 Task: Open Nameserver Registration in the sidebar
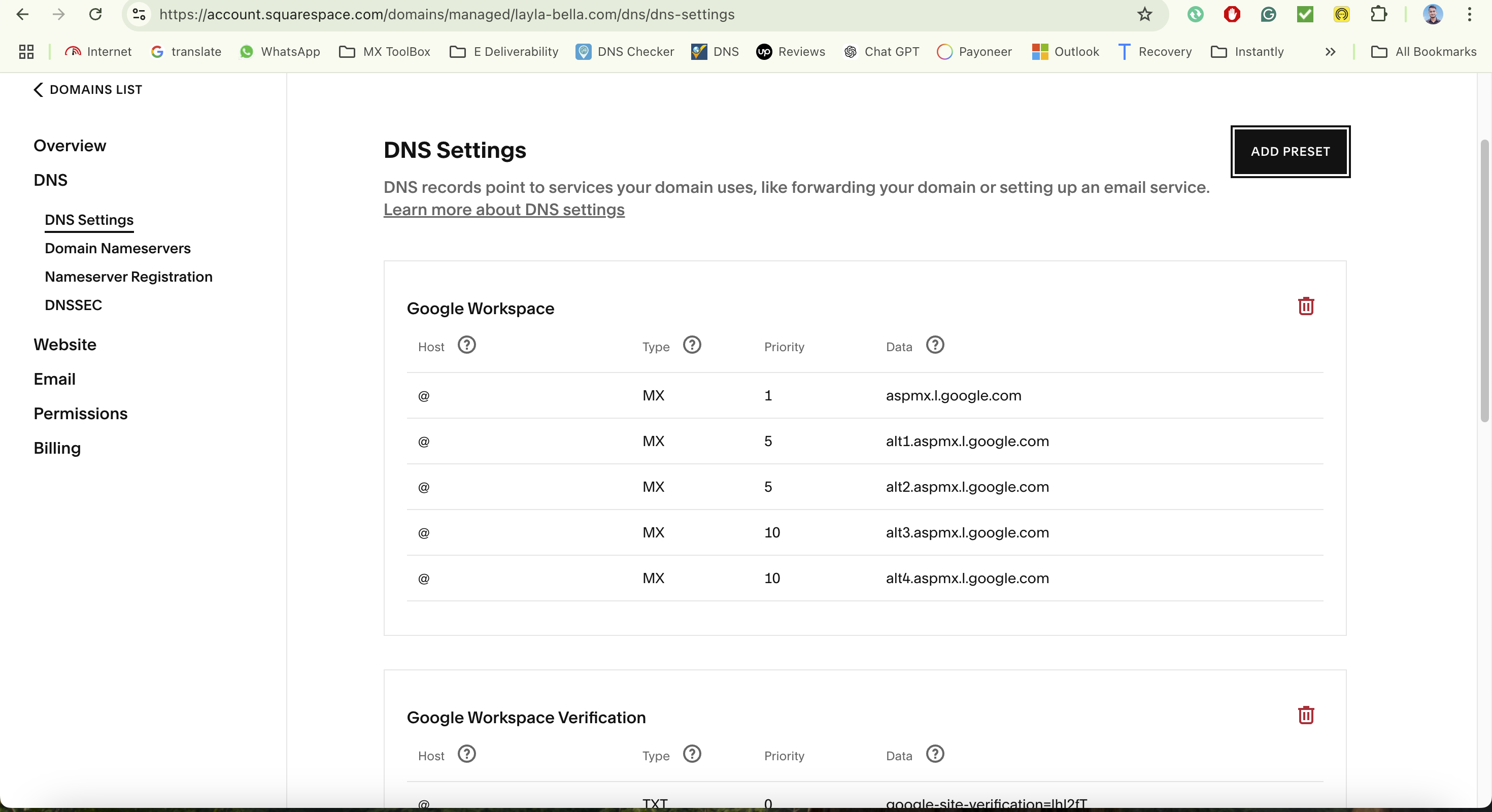click(x=128, y=277)
